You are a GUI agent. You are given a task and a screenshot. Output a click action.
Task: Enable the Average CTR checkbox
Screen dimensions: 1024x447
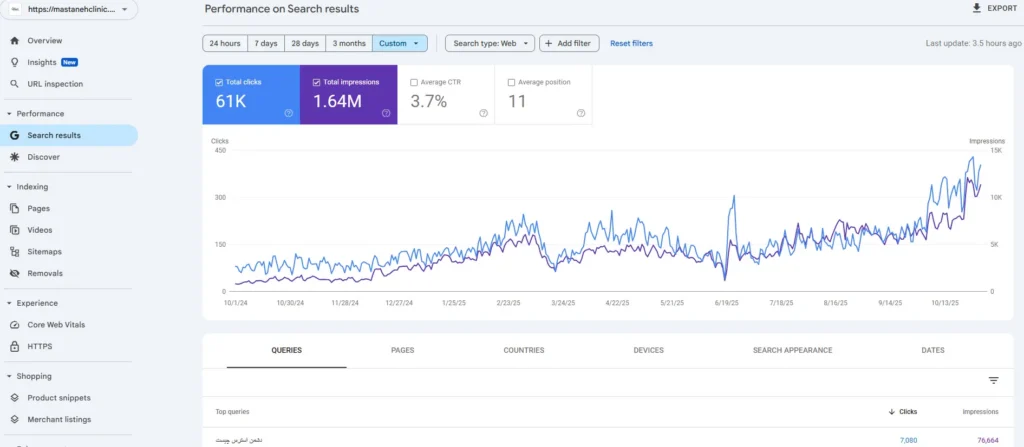tap(414, 82)
